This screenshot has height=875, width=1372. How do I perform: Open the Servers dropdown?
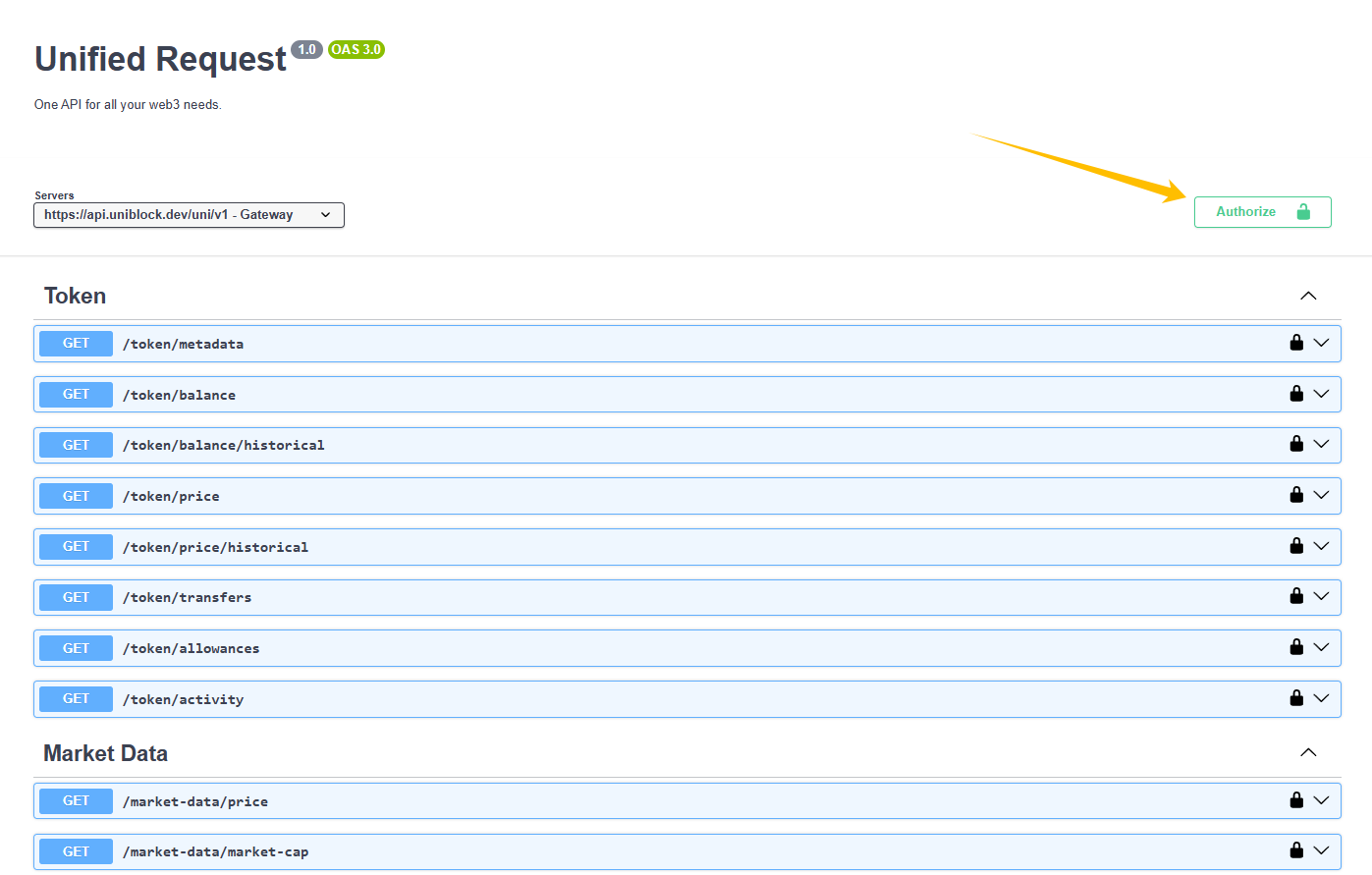189,215
